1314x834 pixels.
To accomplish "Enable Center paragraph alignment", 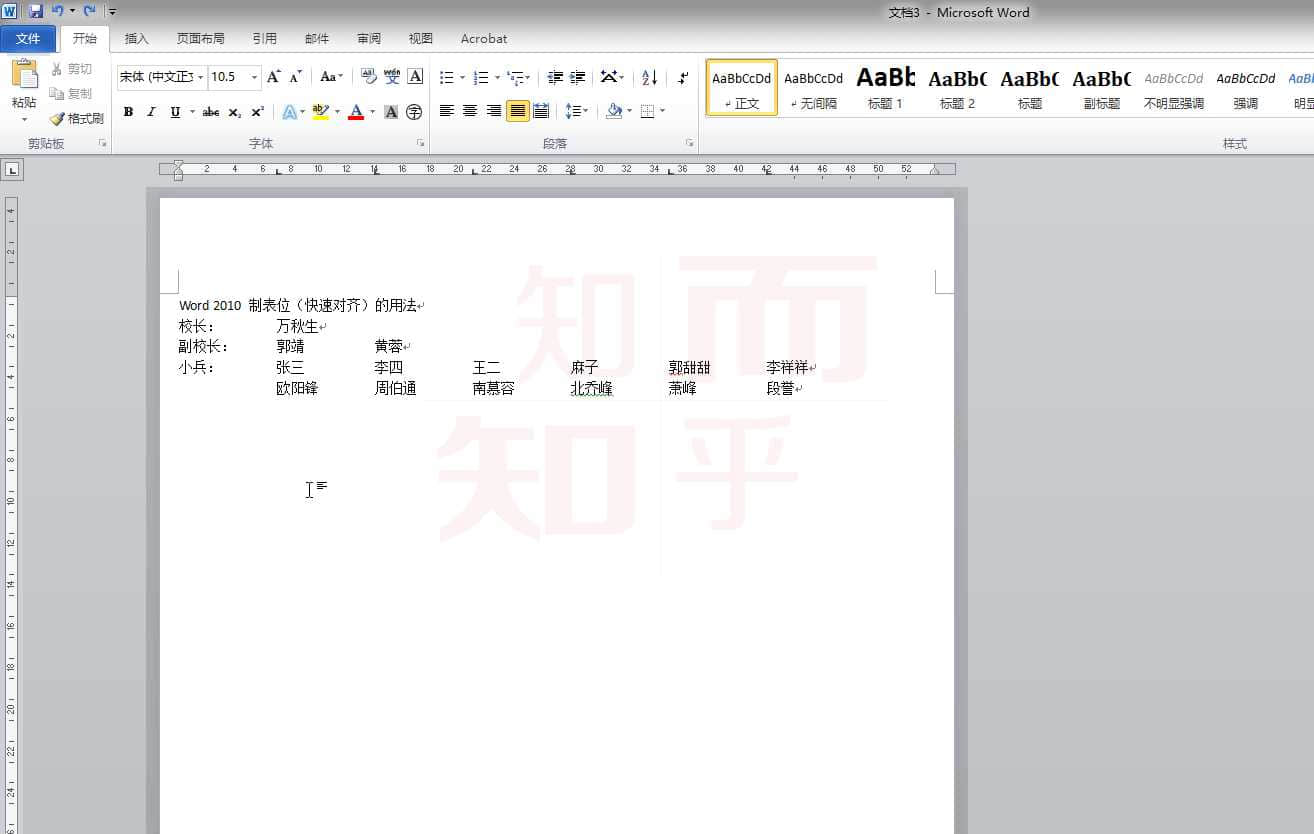I will (470, 111).
